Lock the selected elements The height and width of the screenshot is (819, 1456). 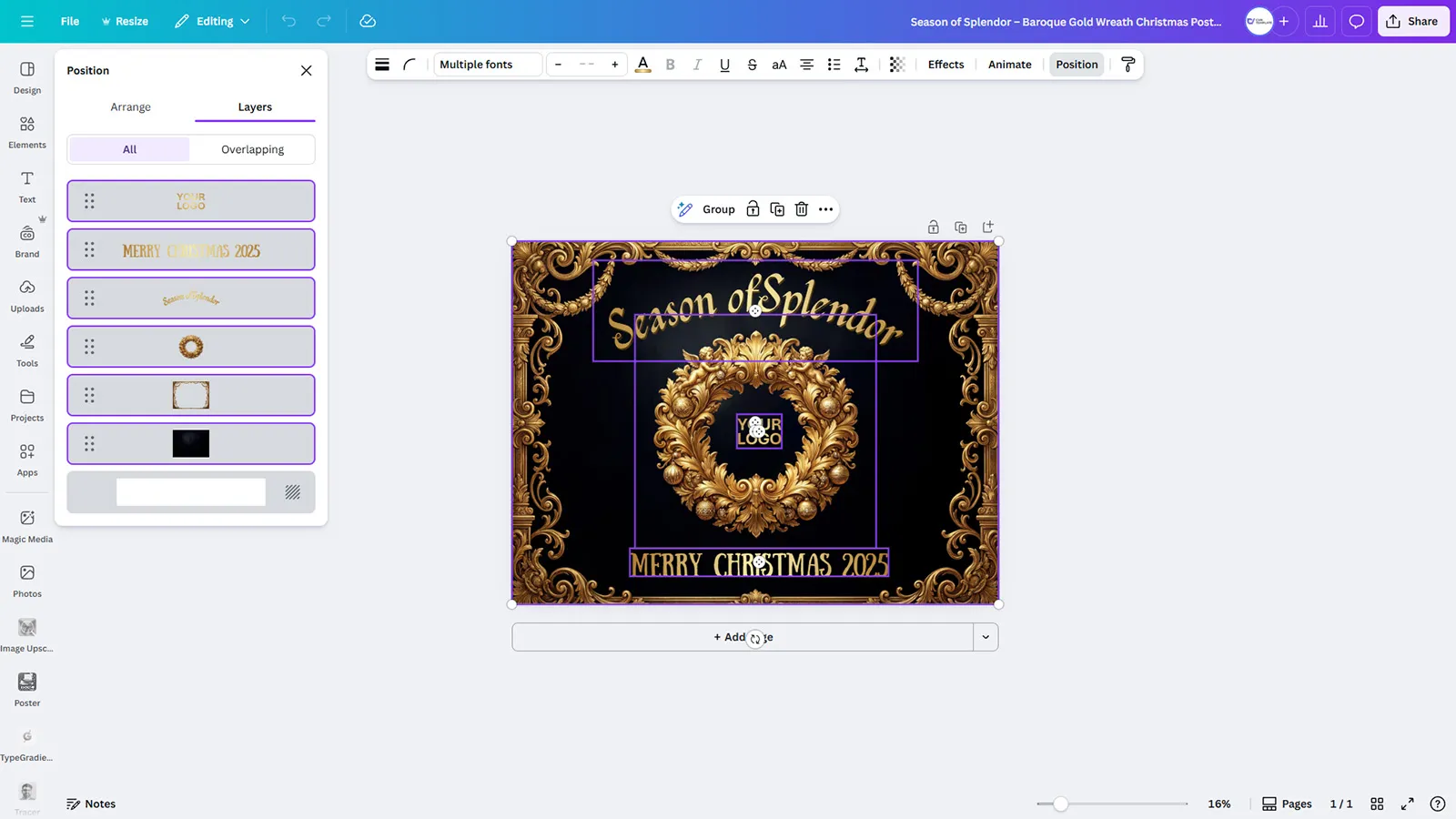753,208
